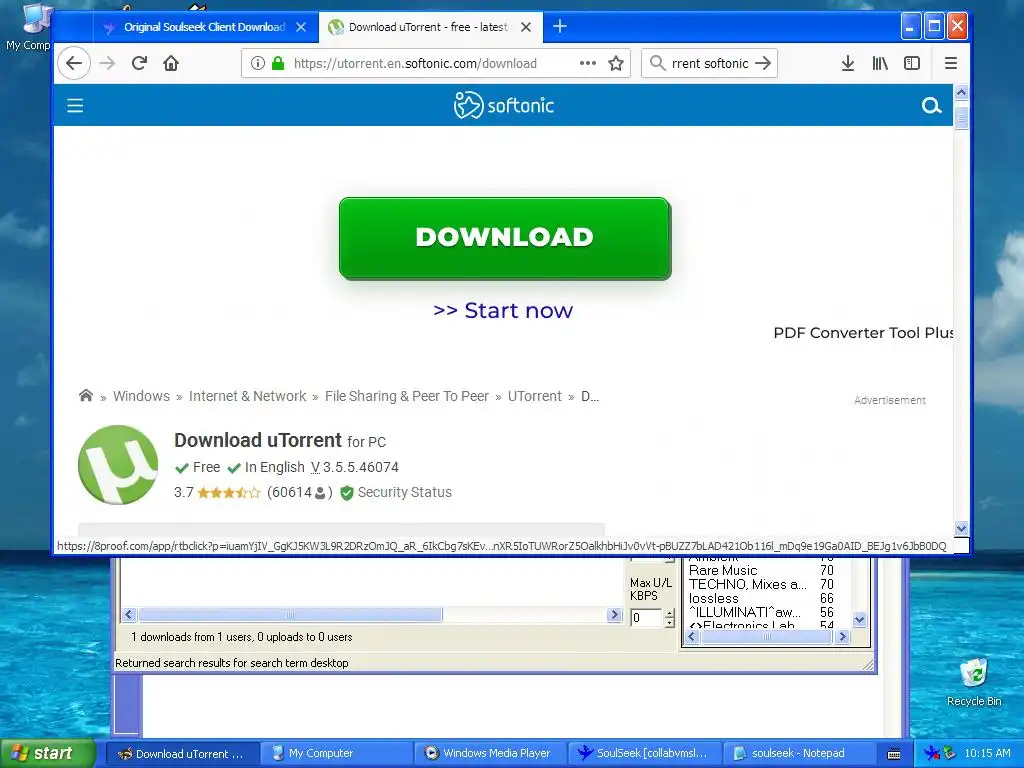Screen dimensions: 1024x768
Task: Click Download uTorrent Firefox taskbar button
Action: [182, 753]
